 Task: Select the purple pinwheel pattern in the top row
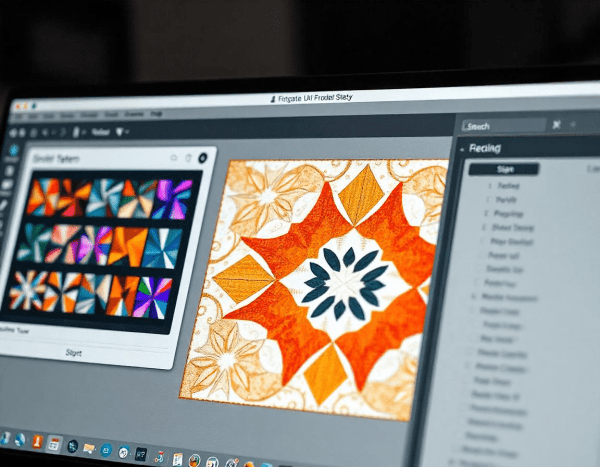(x=172, y=199)
